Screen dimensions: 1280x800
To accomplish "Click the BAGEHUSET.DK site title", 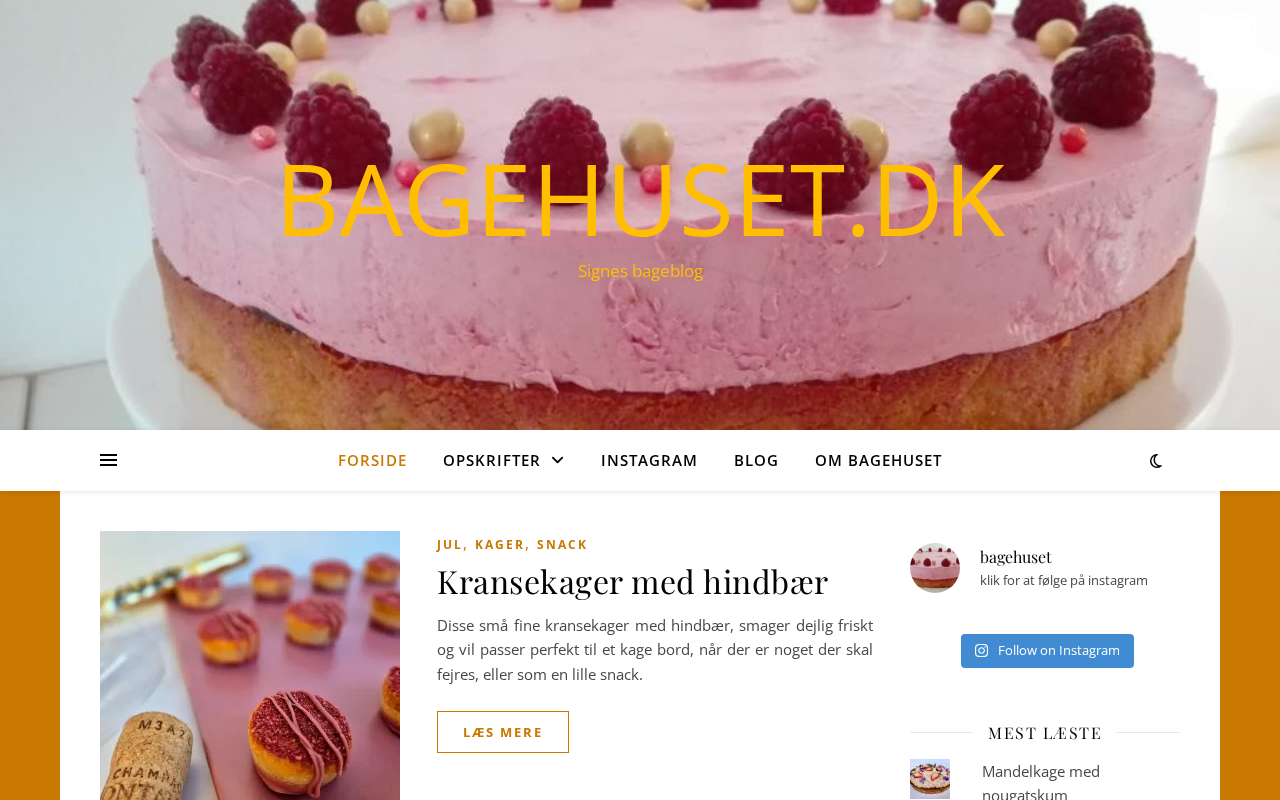I will coord(640,200).
